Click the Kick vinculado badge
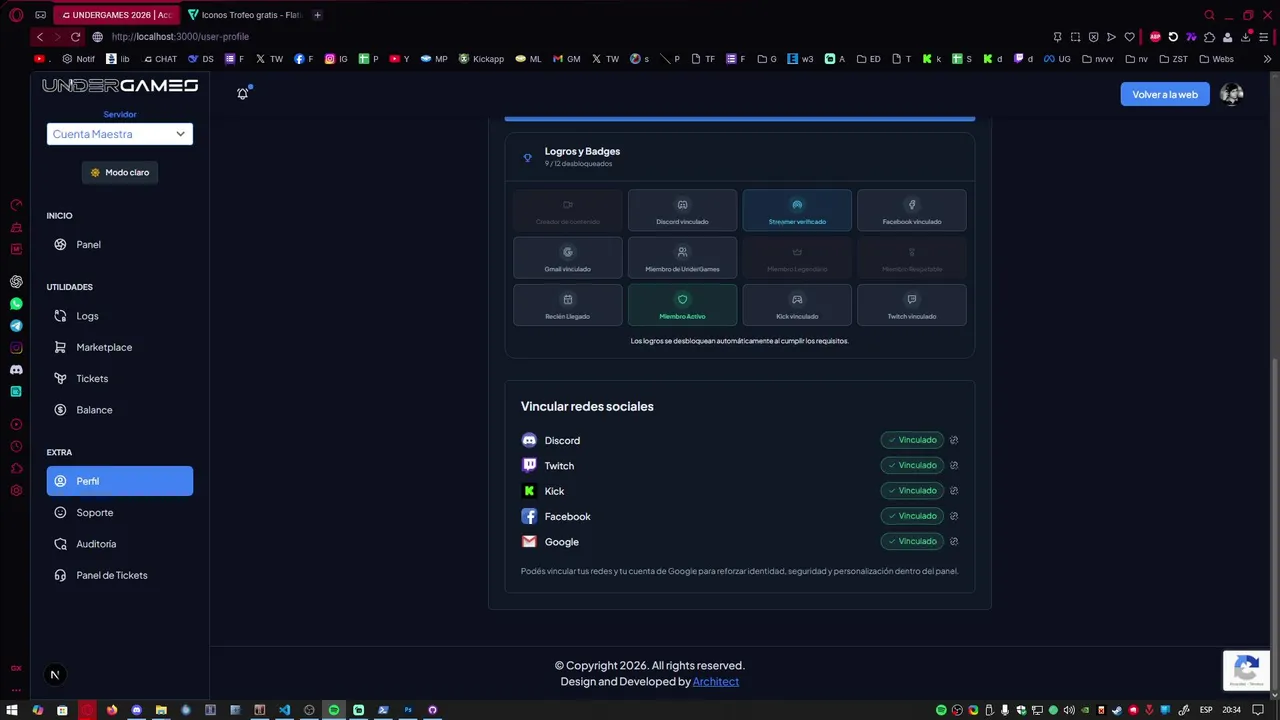The image size is (1280, 720). (797, 305)
